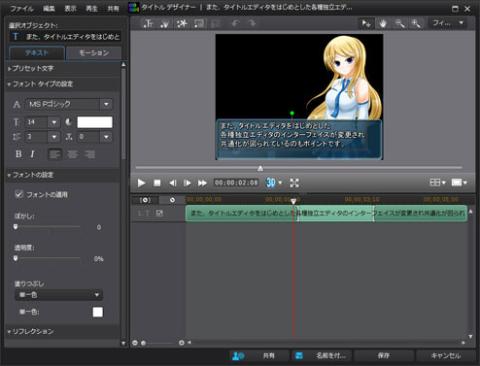This screenshot has width=480, height=366.
Task: Switch to the テキスト tab
Action: point(37,53)
